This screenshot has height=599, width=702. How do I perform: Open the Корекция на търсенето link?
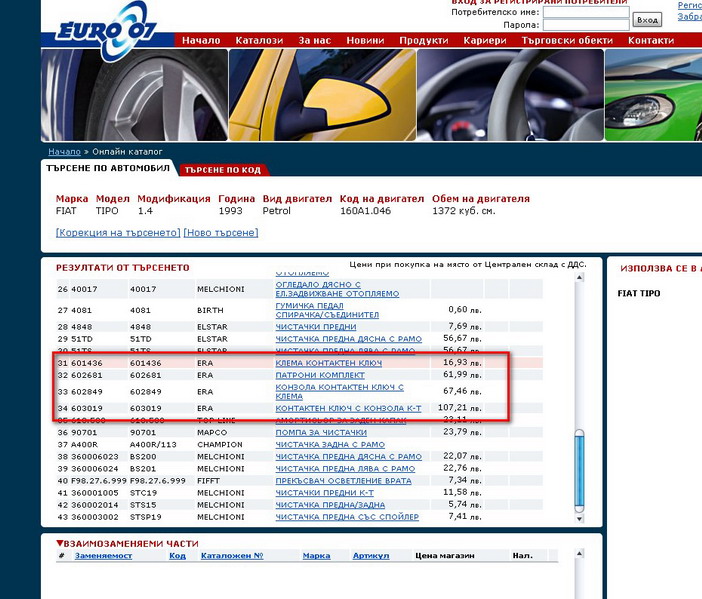pyautogui.click(x=118, y=233)
